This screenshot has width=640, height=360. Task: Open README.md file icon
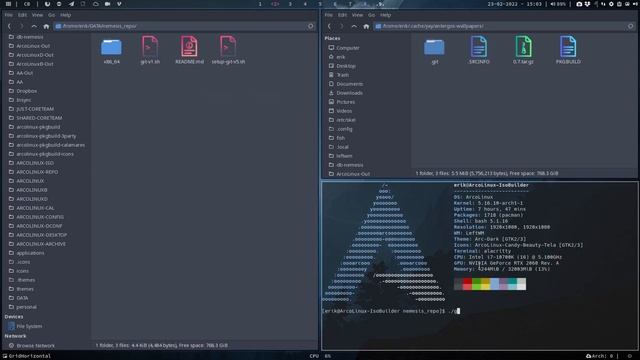click(189, 50)
